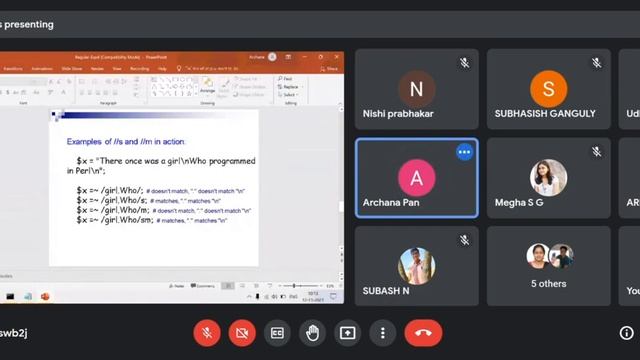
Task: Click the PowerPoint icon on Windows taskbar
Action: point(45,297)
